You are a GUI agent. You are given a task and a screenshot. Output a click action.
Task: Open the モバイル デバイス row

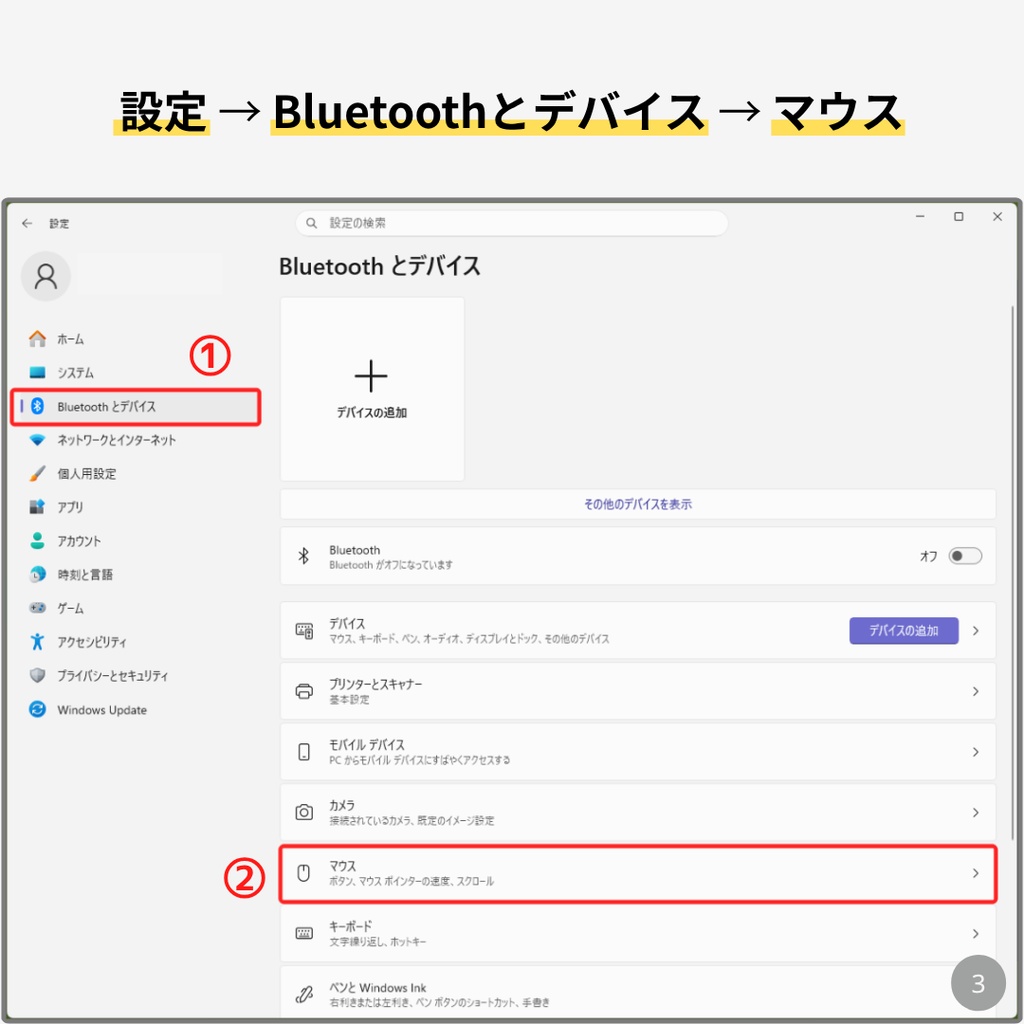pos(638,752)
